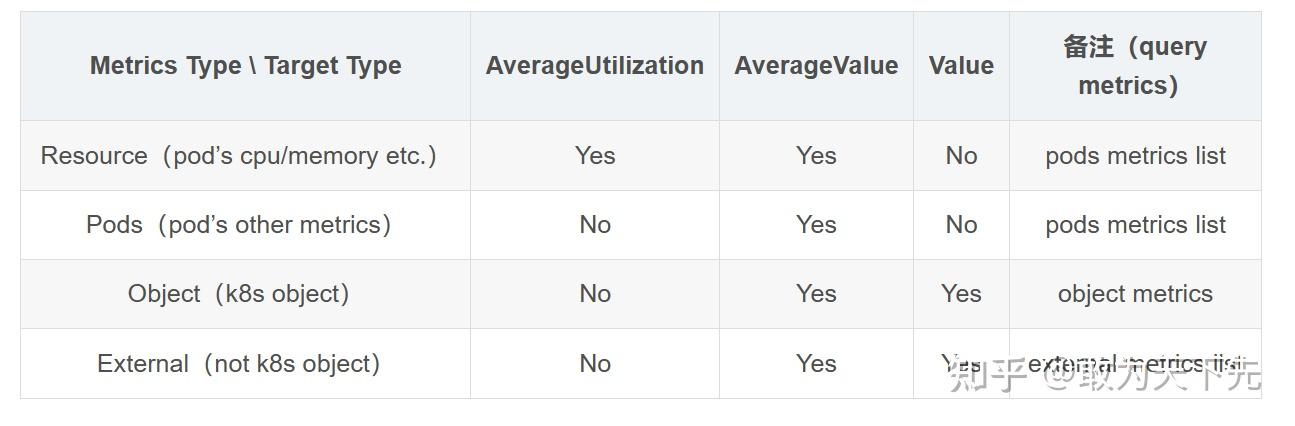This screenshot has height=426, width=1295.
Task: Select the "备注 (query metrics)" column header
Action: pos(1135,66)
